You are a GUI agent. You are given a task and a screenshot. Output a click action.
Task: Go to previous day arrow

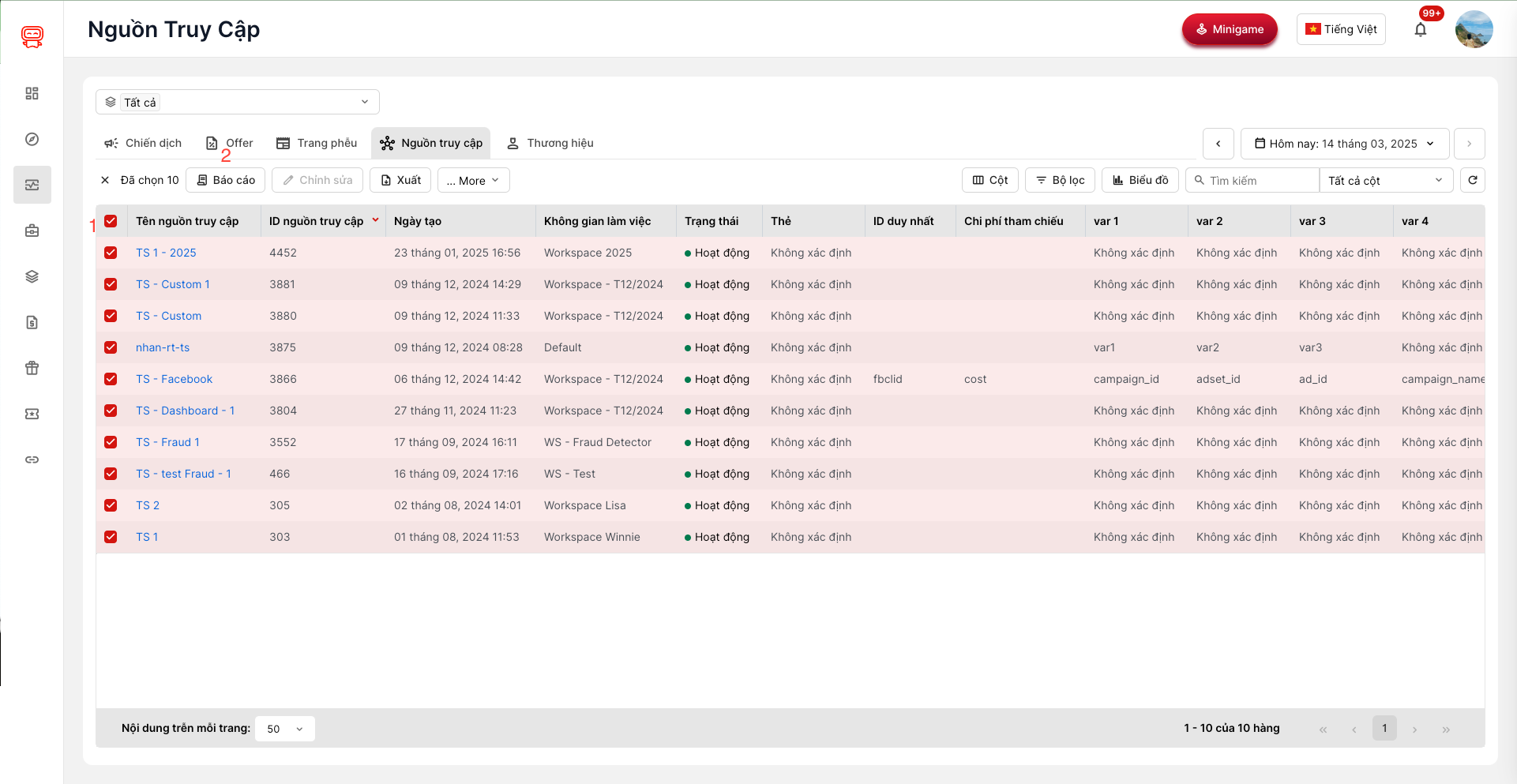(x=1218, y=144)
